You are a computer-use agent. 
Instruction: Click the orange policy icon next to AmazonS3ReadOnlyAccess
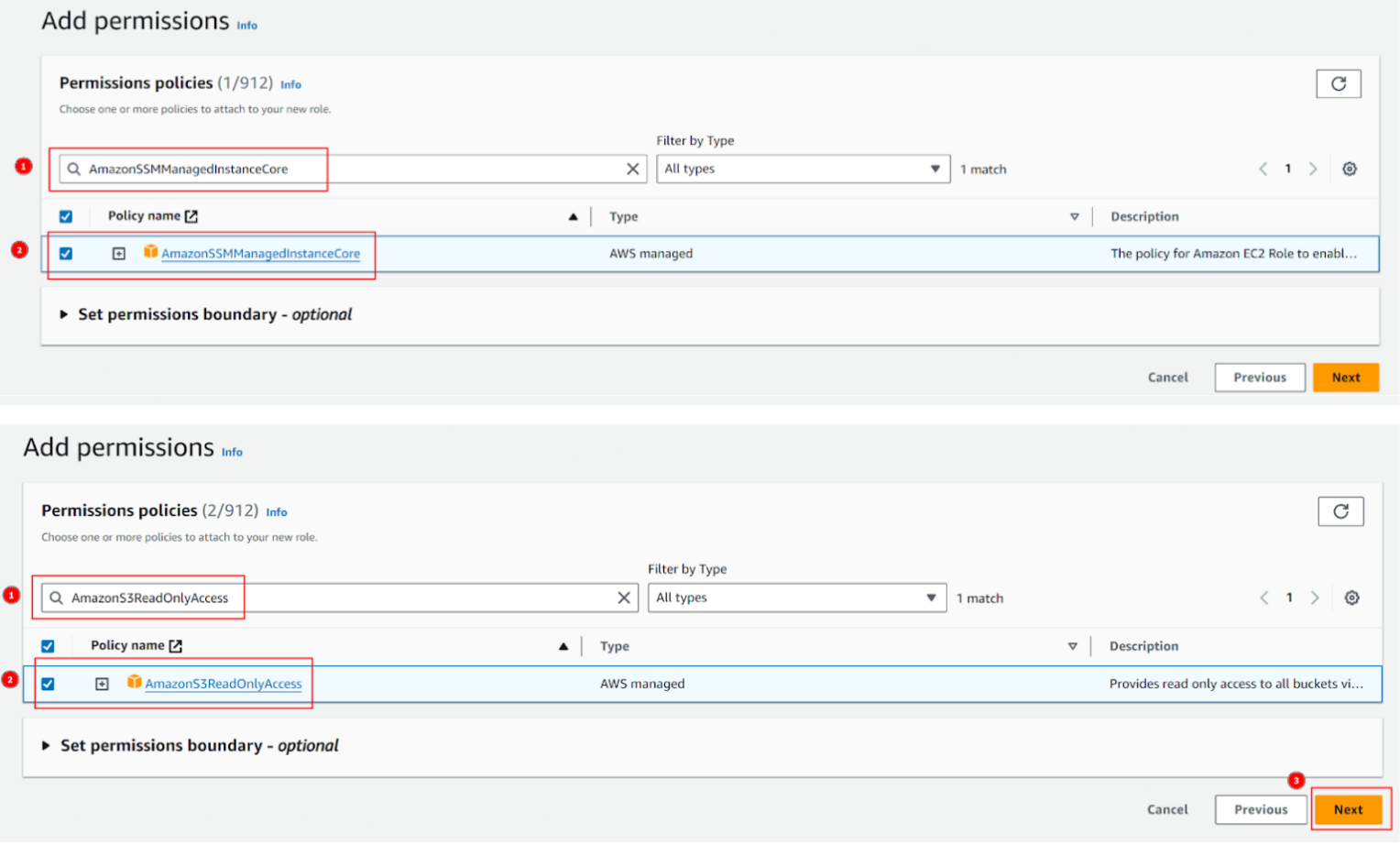pos(134,682)
